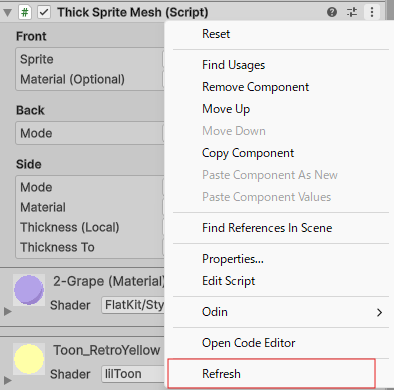Click the 2-Grape purple material preview sphere
This screenshot has width=394, height=390.
29,290
